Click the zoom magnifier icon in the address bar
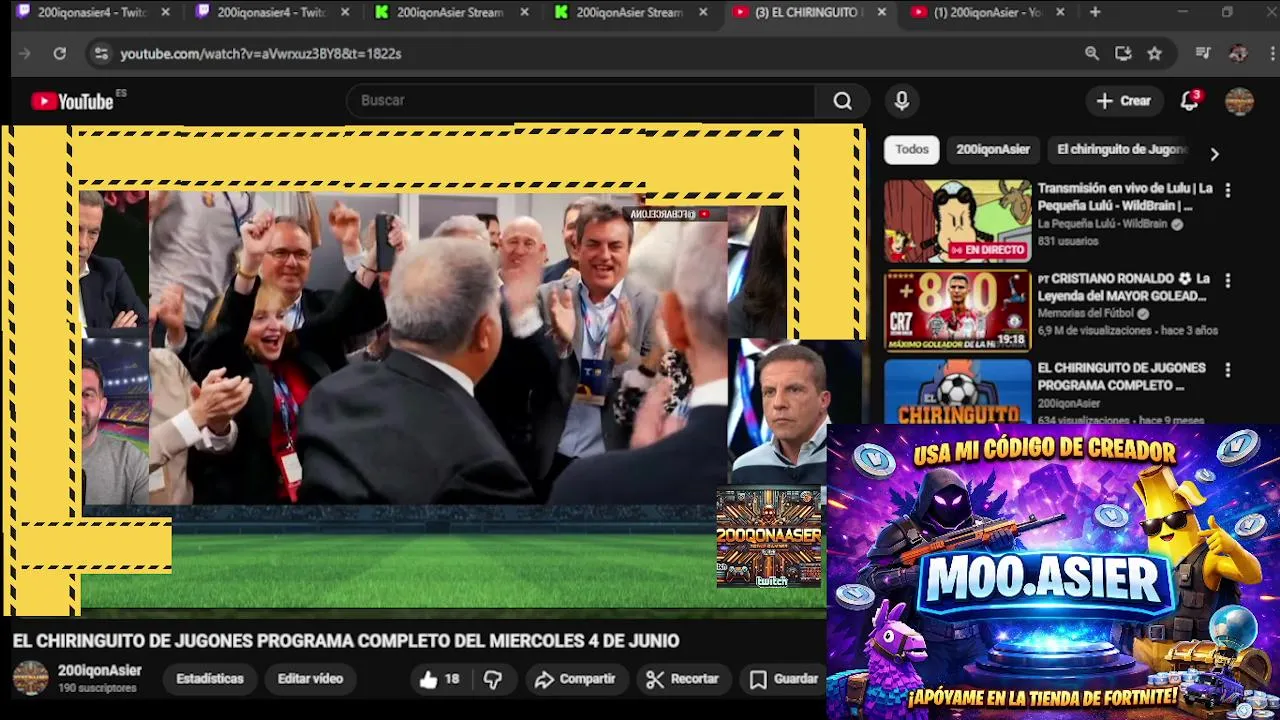Image resolution: width=1280 pixels, height=720 pixels. pos(1092,54)
